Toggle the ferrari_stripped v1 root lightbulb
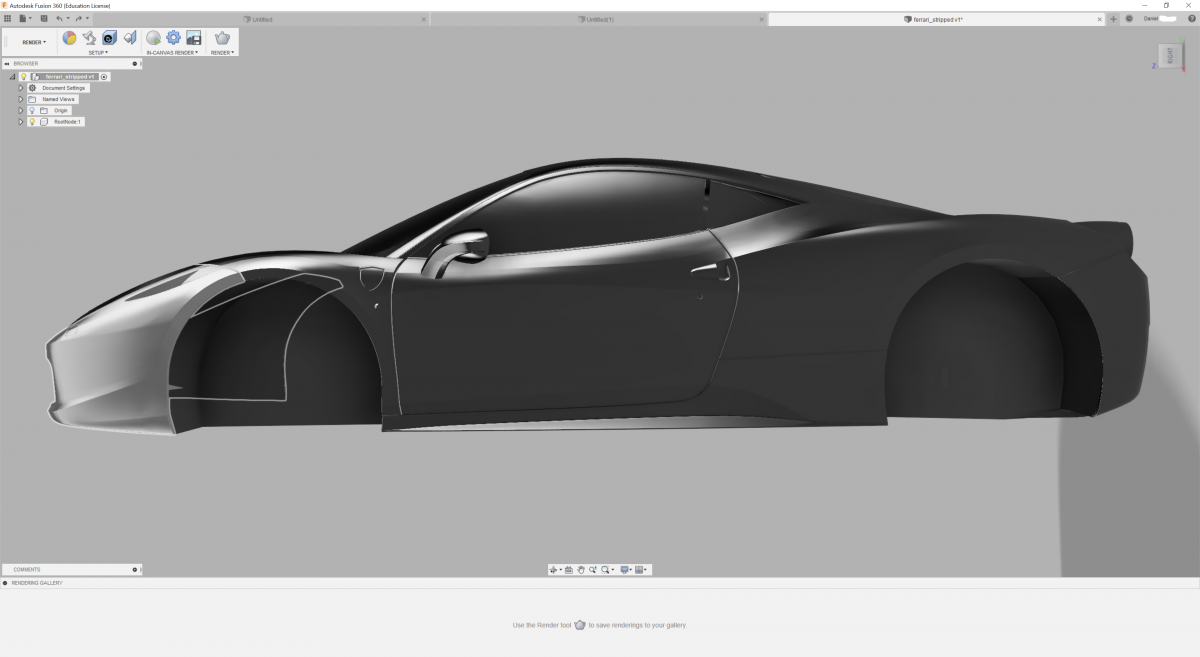This screenshot has width=1200, height=657. [24, 76]
